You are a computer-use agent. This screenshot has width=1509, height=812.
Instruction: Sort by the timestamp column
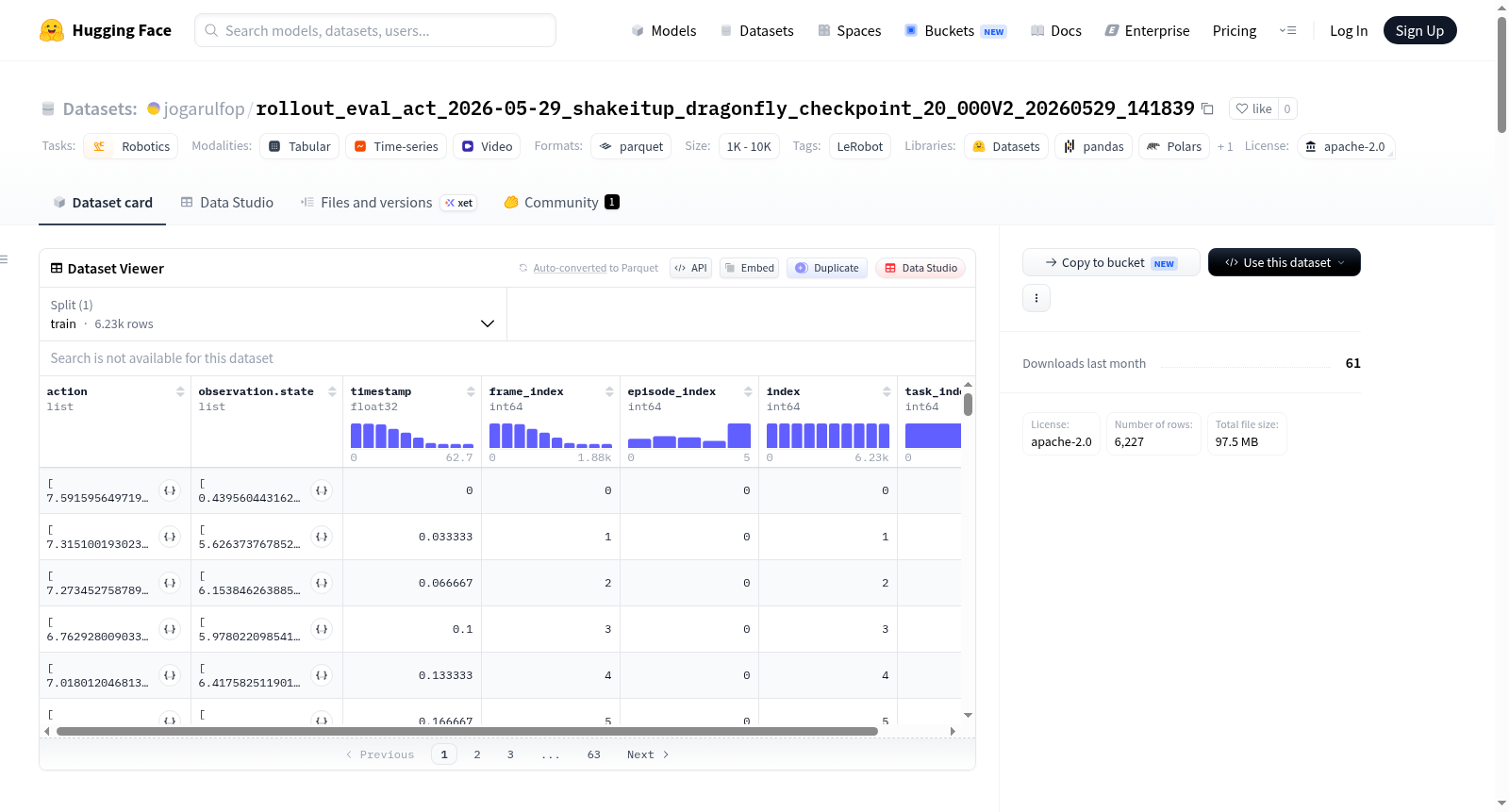(x=471, y=391)
